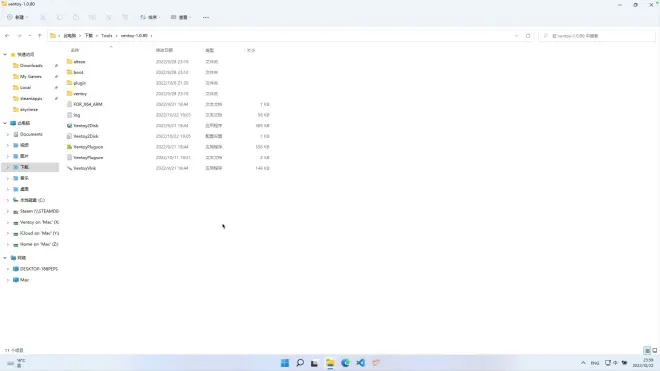Image resolution: width=660 pixels, height=371 pixels.
Task: Sort by the Name (名称) column header
Action: pyautogui.click(x=75, y=50)
